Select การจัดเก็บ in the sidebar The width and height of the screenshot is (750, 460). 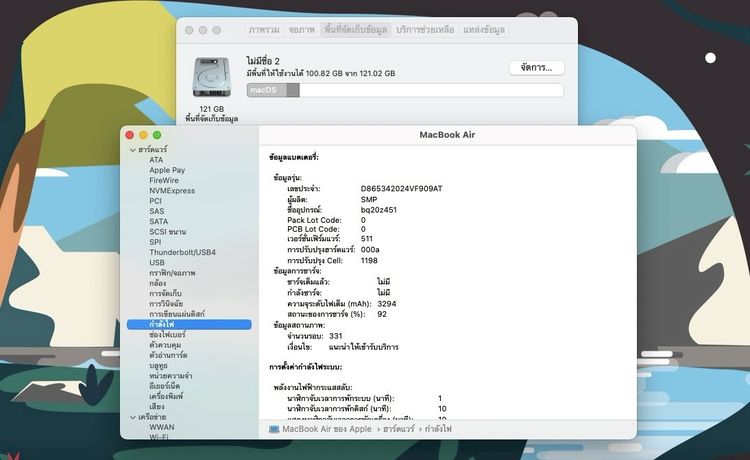165,294
